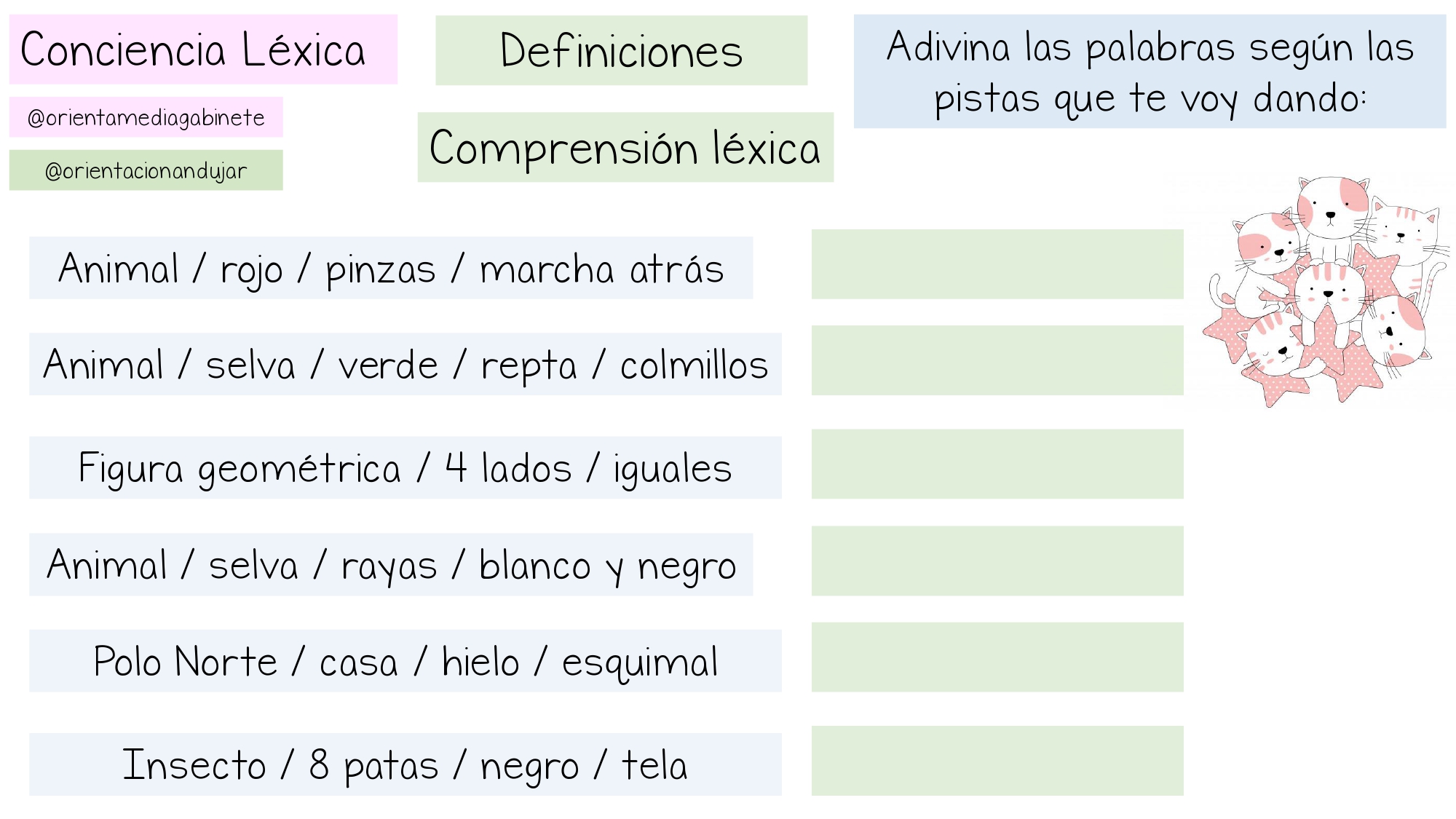Select the Conciencia Léxica title box
The height and width of the screenshot is (819, 1456).
(x=203, y=50)
